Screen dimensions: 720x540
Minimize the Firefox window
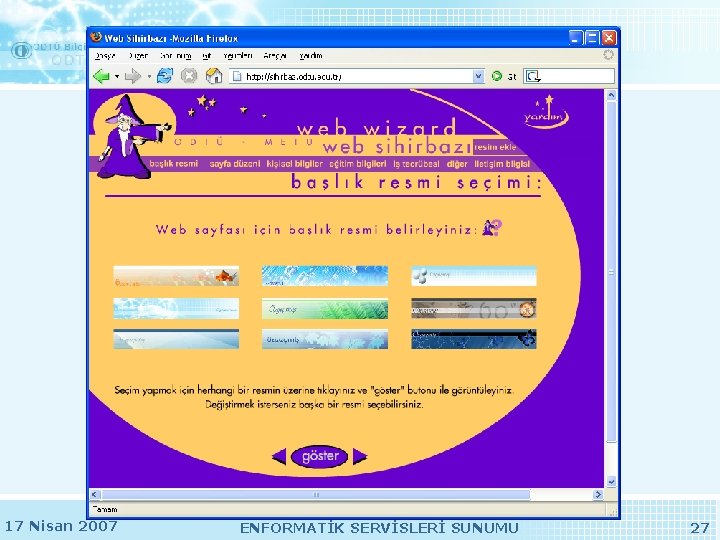[575, 38]
